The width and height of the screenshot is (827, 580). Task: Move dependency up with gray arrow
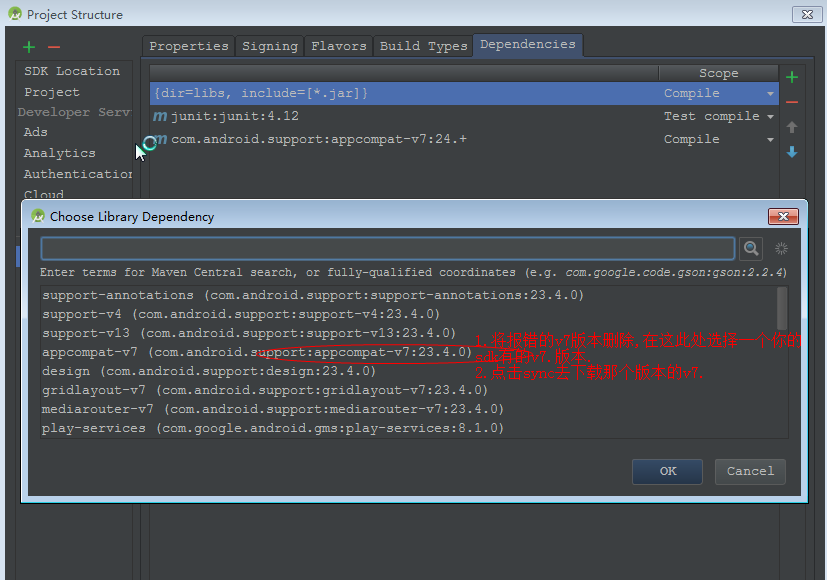coord(792,127)
